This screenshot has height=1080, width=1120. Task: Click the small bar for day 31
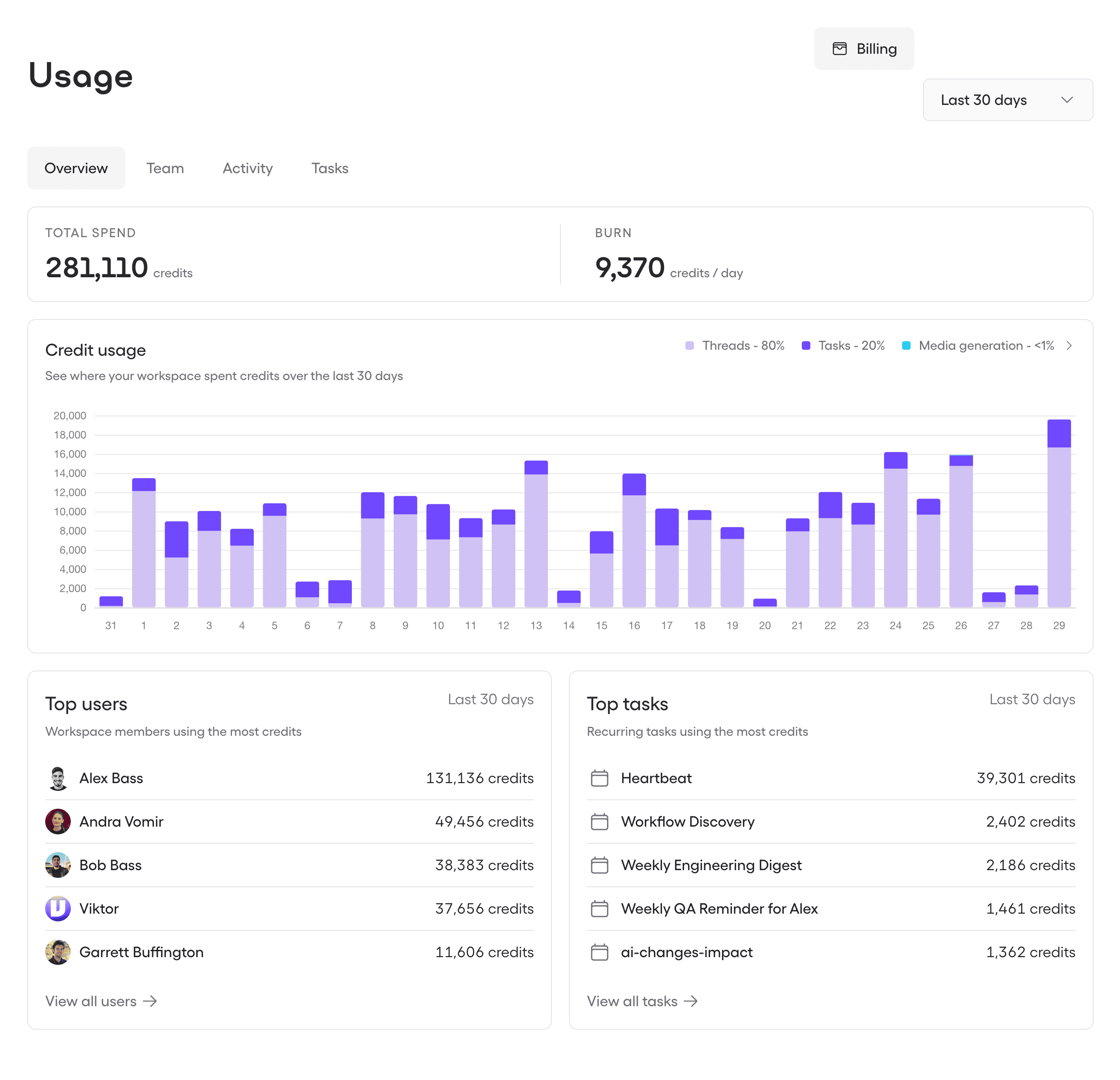coord(111,601)
